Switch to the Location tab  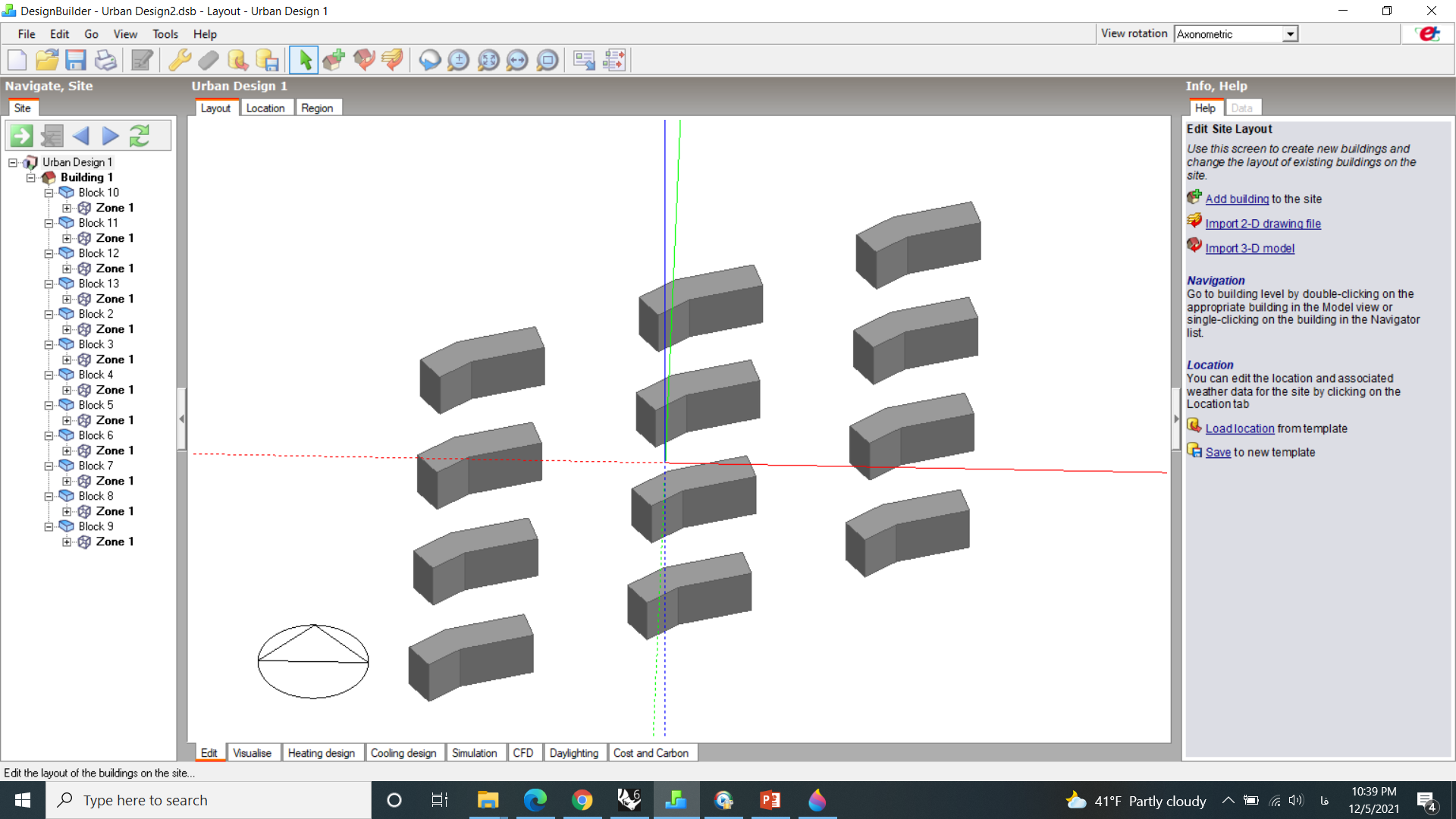(x=265, y=108)
